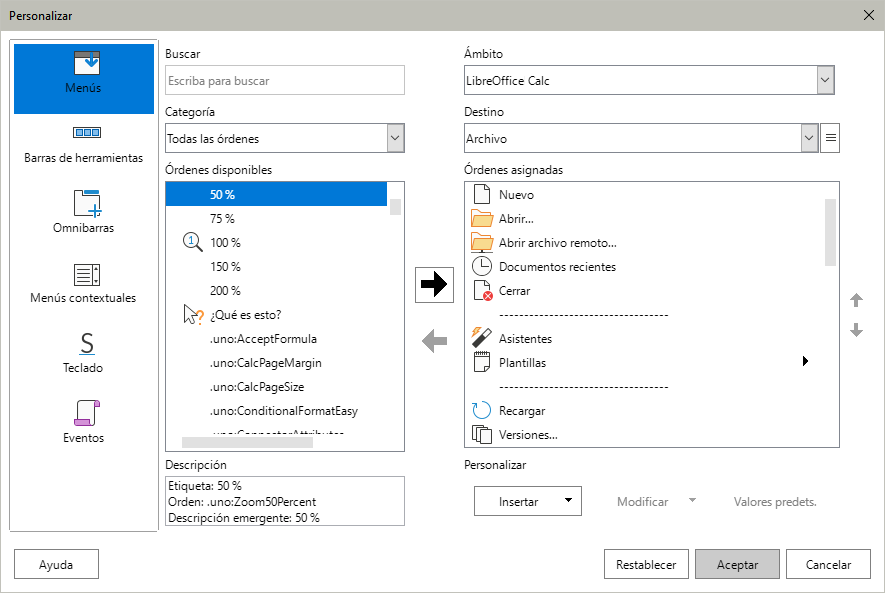
Task: Open the Destino Archivo dropdown
Action: coord(809,139)
